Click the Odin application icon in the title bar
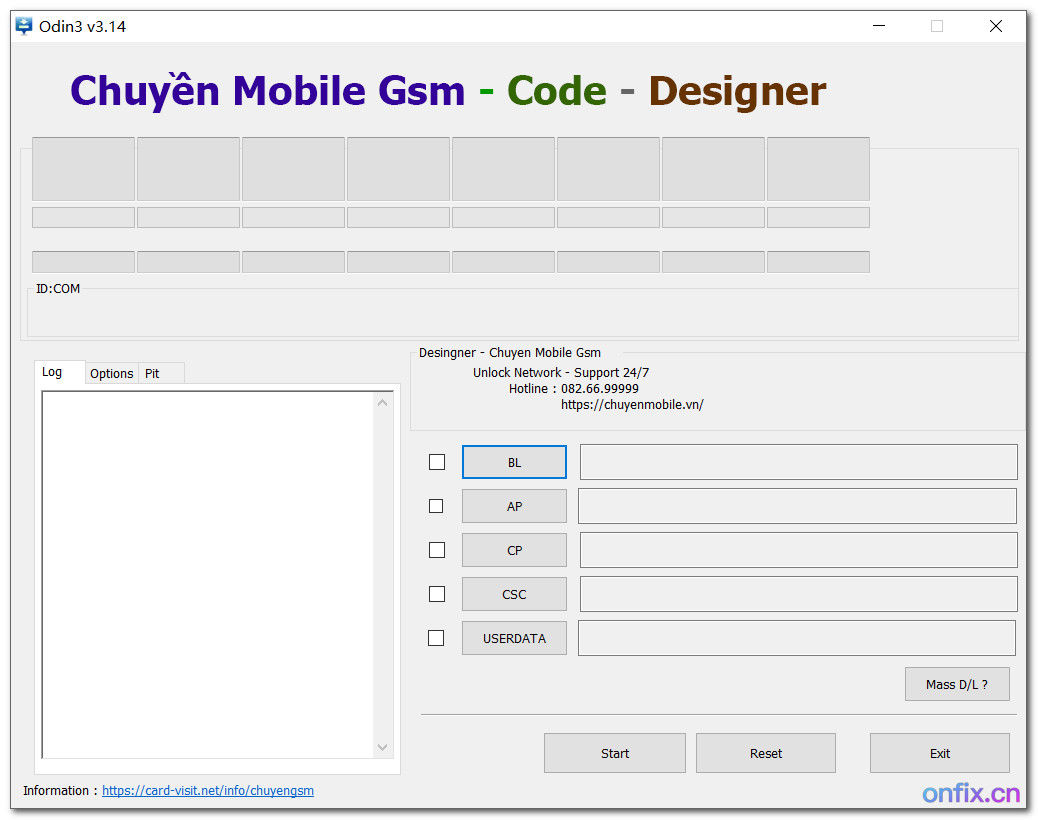 click(22, 26)
